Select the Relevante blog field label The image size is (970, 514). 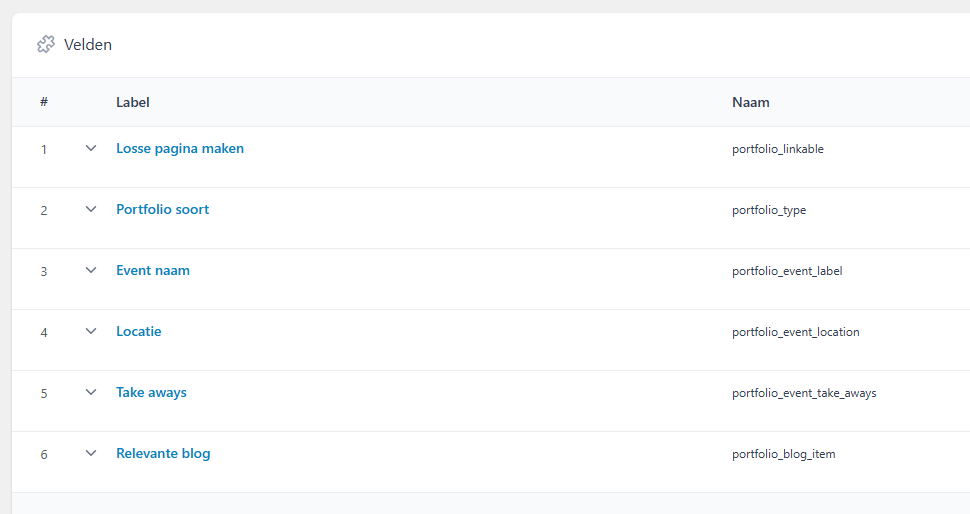163,453
